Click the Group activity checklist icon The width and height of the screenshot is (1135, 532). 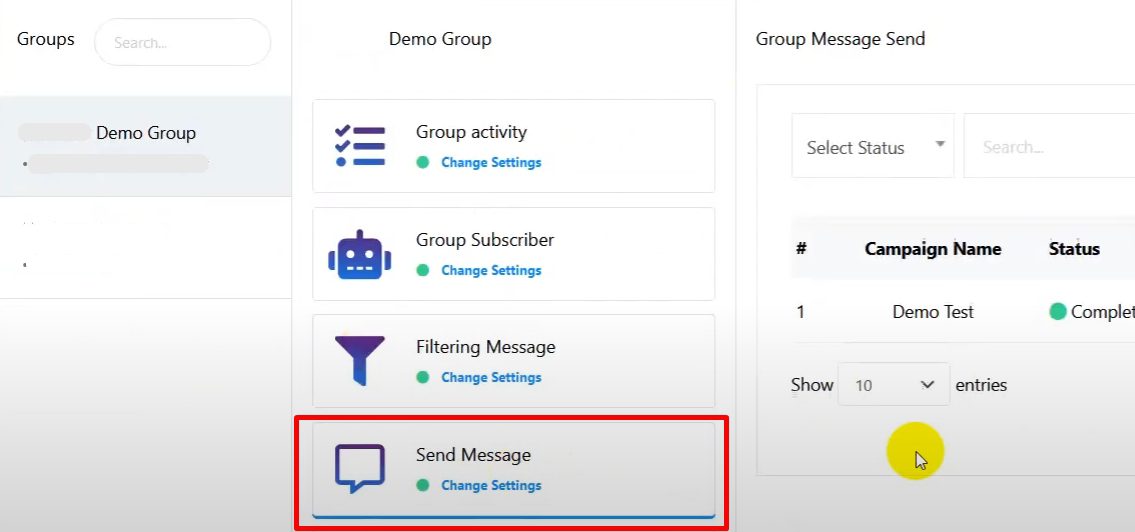point(359,146)
